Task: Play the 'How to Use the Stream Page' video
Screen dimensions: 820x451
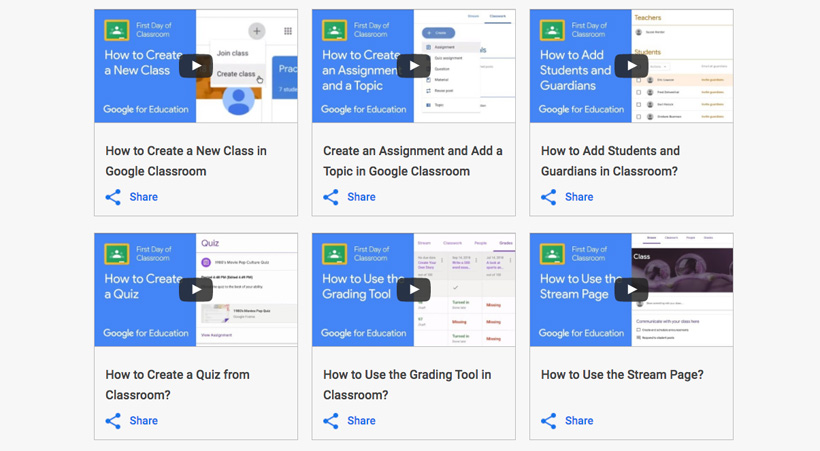Action: [x=631, y=290]
